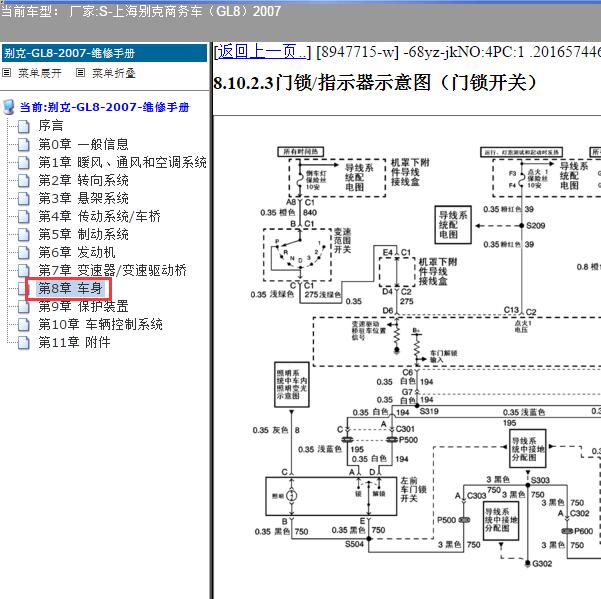
Task: Open 第6章 发动机
Action: coord(77,252)
